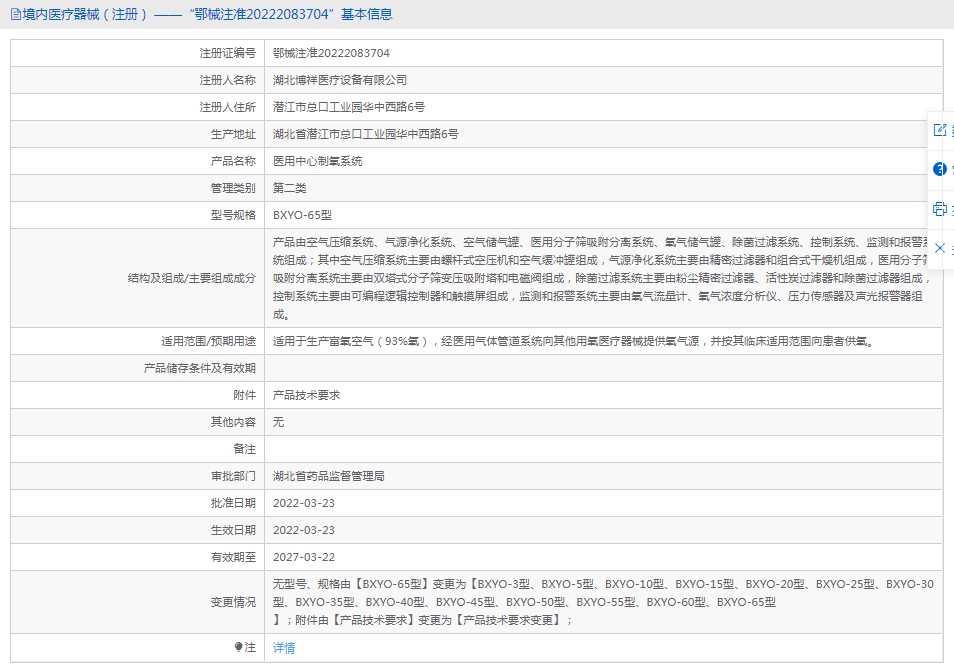Open the 详情 link
This screenshot has width=954, height=669.
[x=284, y=648]
